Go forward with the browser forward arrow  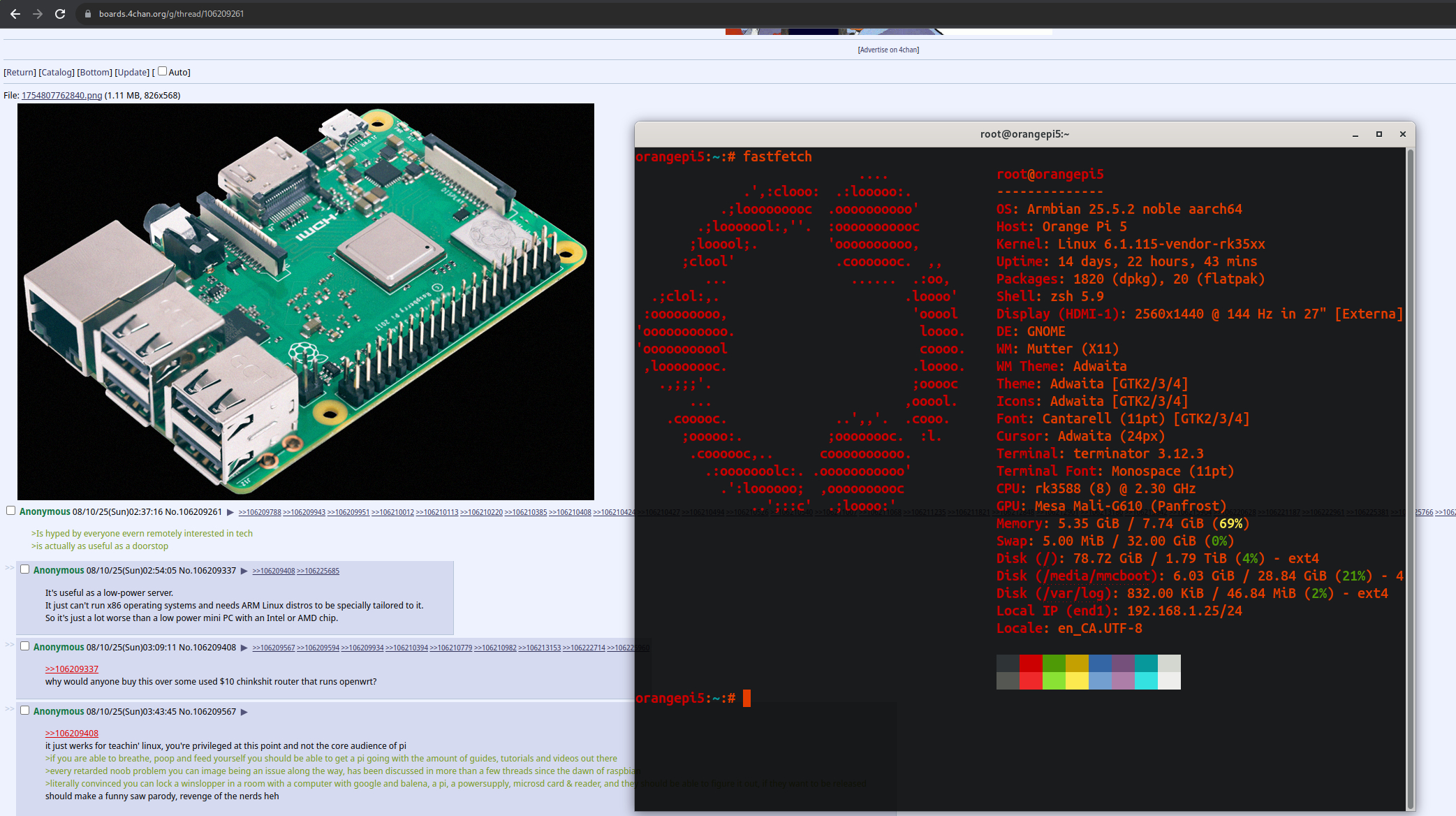pos(38,14)
